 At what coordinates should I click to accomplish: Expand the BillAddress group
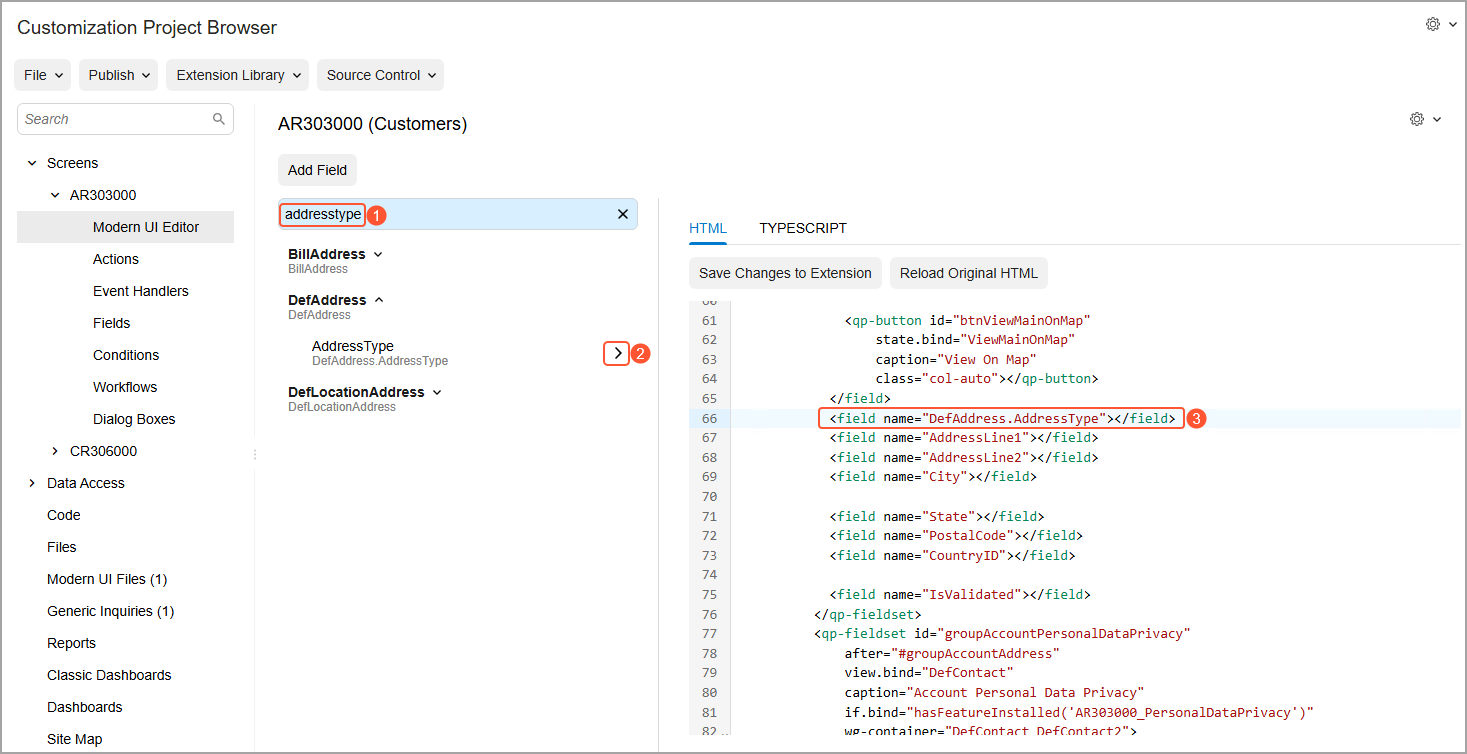pyautogui.click(x=378, y=254)
